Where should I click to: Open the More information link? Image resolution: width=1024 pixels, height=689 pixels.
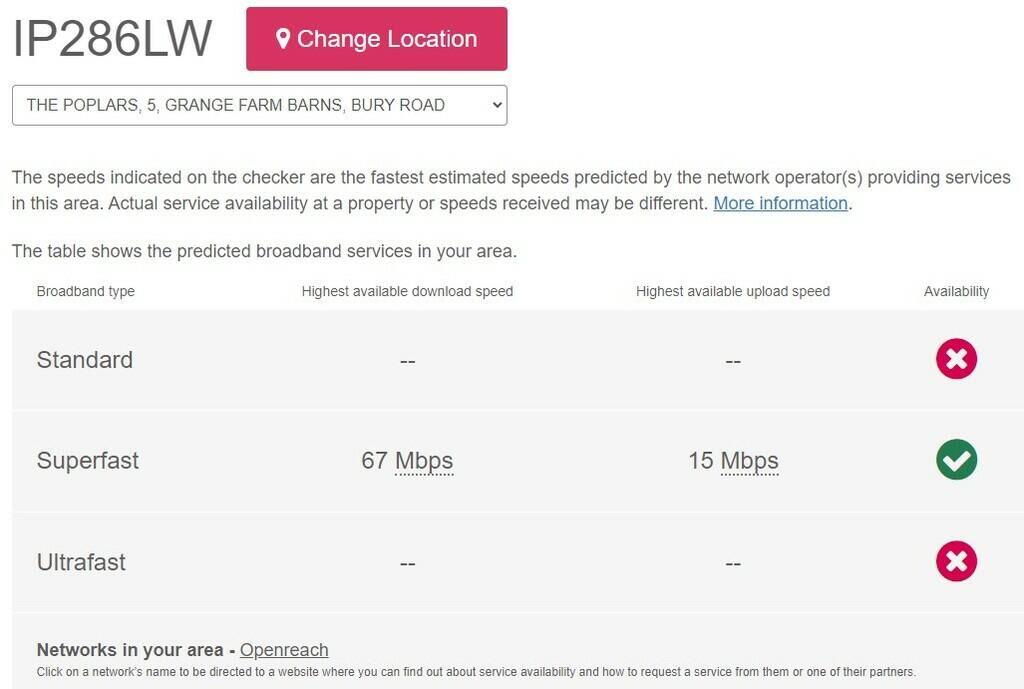coord(780,203)
